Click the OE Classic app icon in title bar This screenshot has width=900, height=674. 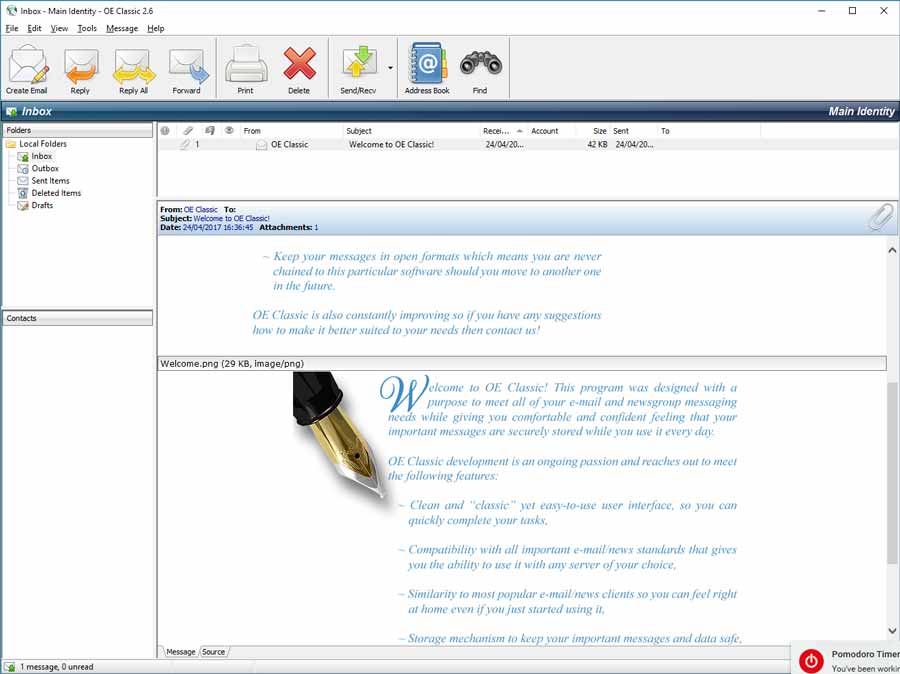(x=11, y=10)
